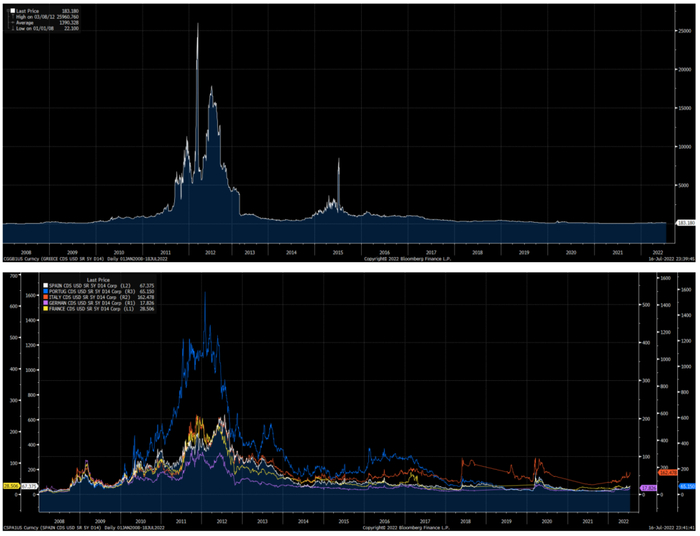This screenshot has width=700, height=536.
Task: Click the 25000 tick on Greece price axis
Action: pos(685,31)
